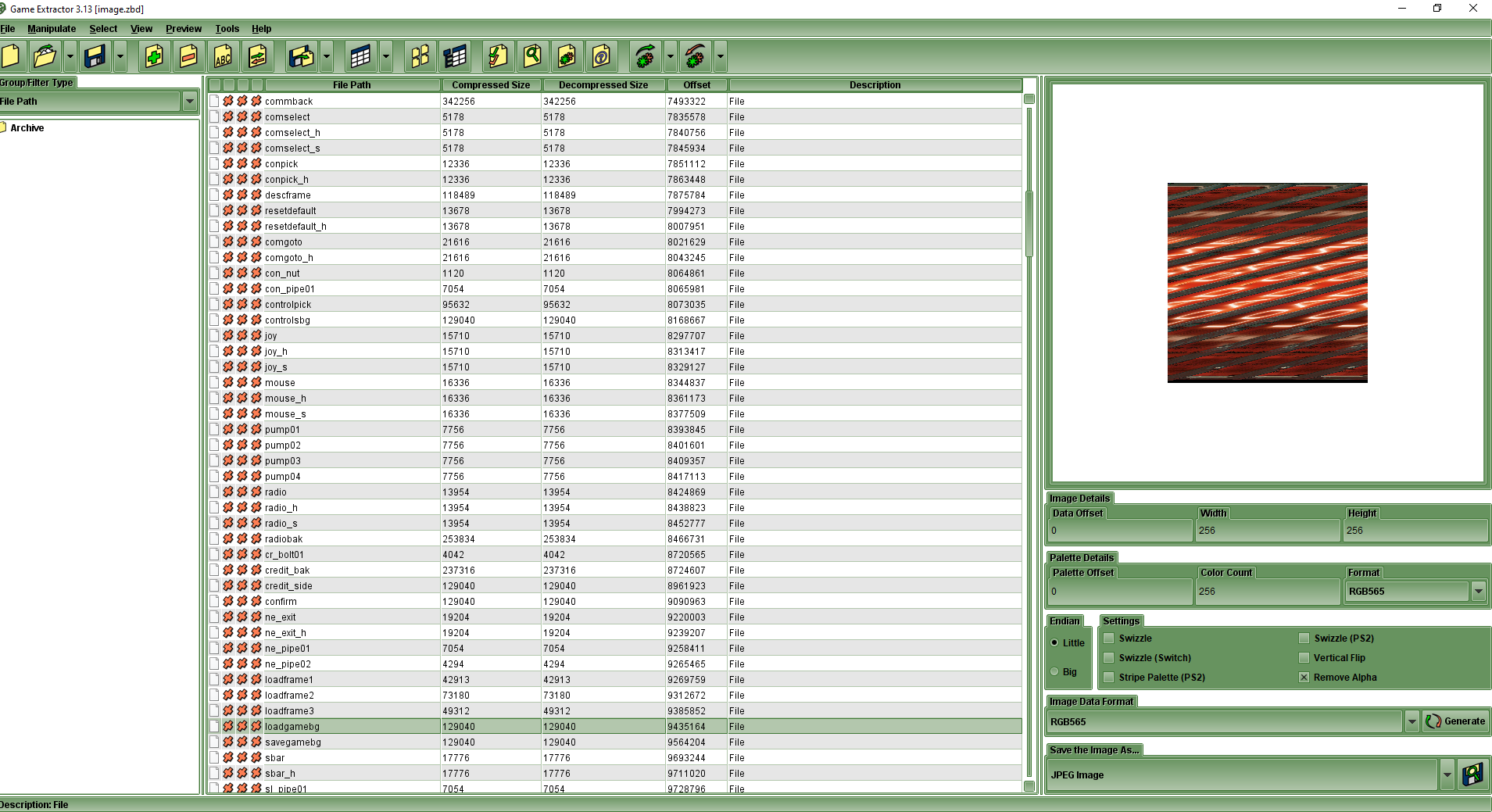Viewport: 1492px width, 812px height.
Task: Enable the Swizzle (PS2) checkbox
Action: coord(1304,638)
